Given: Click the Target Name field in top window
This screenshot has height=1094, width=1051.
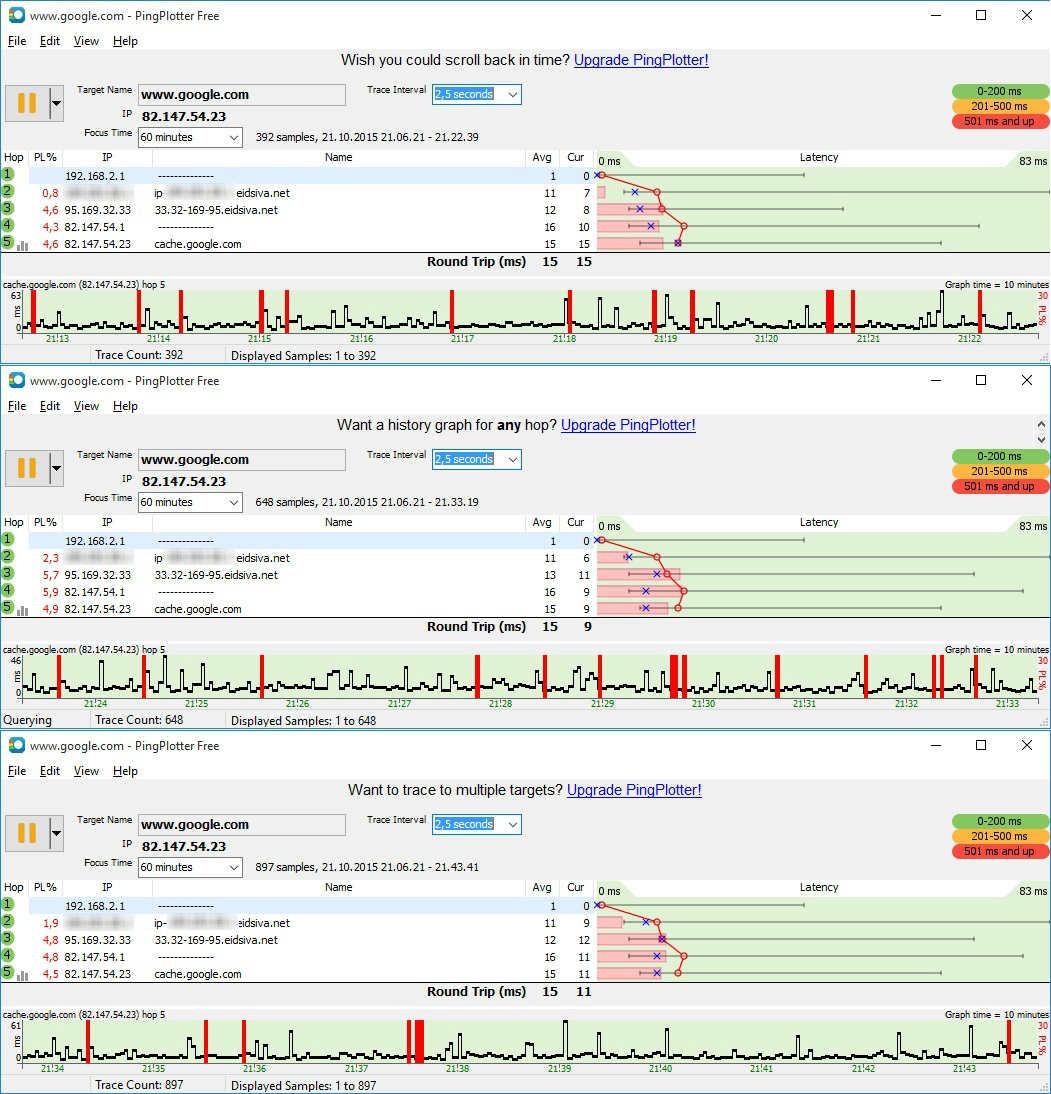Looking at the screenshot, I should coord(241,95).
